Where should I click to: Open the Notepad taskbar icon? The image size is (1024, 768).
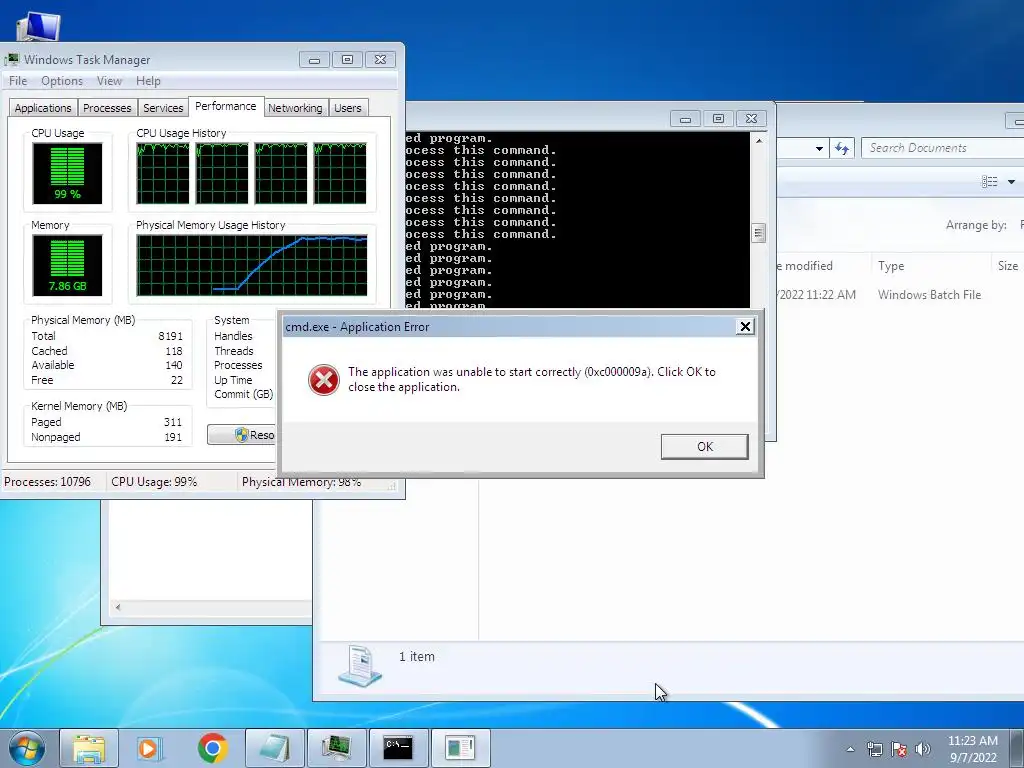tap(274, 748)
